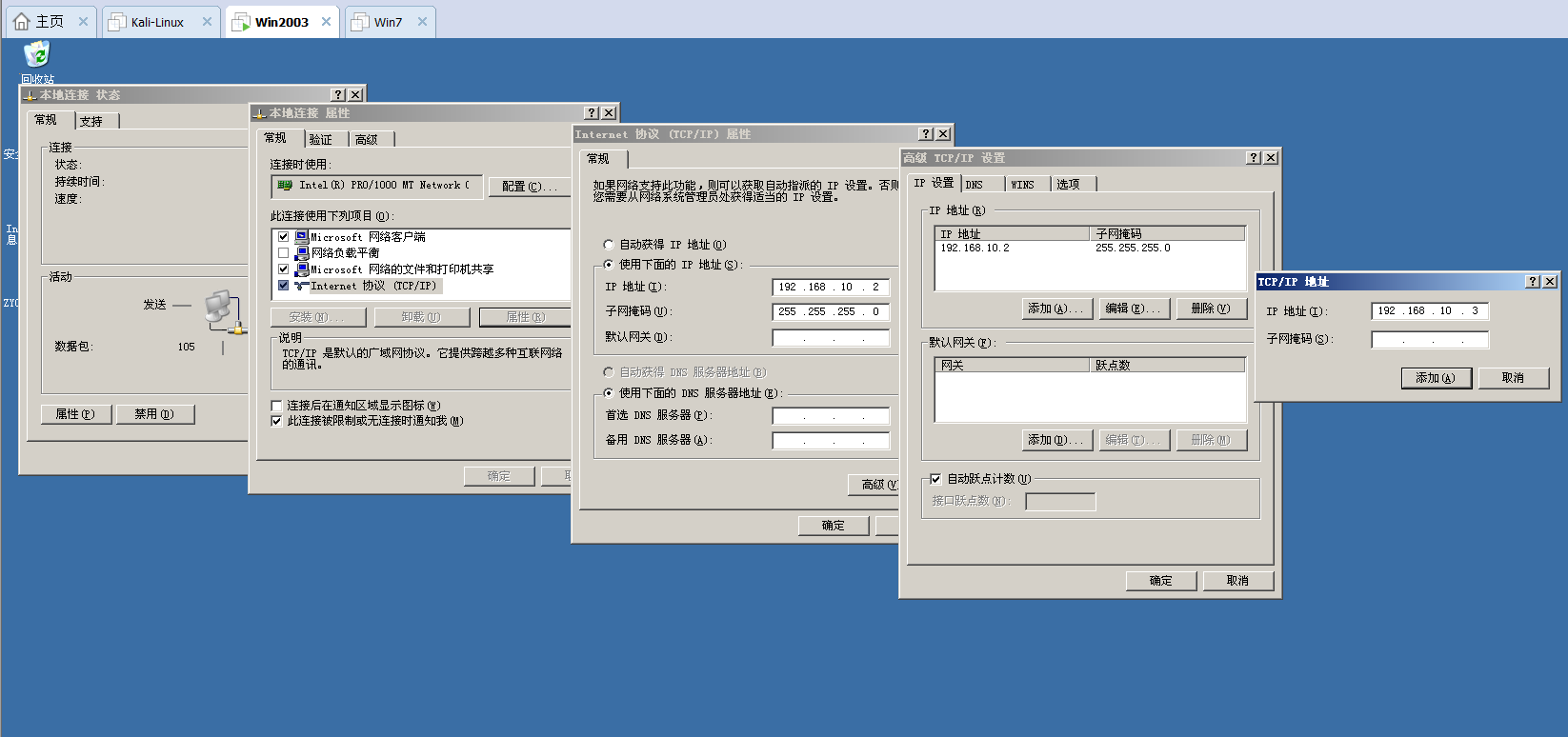Screen dimensions: 1568x737
Task: Click the home icon tab 主页
Action: [x=39, y=22]
